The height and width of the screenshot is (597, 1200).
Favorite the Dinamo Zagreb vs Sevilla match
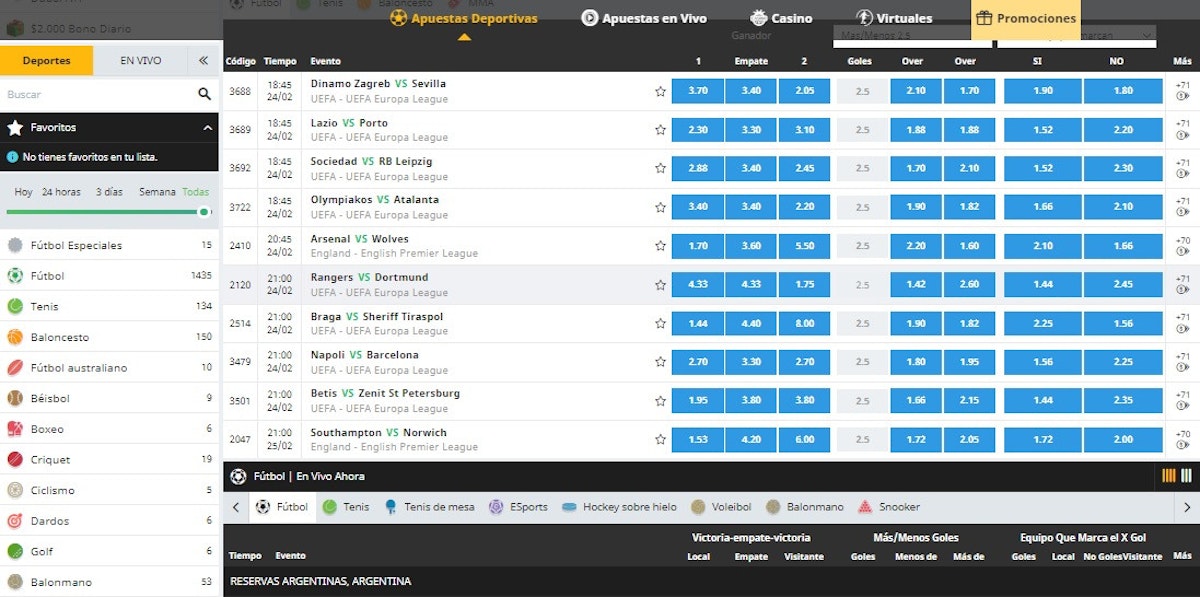click(x=660, y=91)
